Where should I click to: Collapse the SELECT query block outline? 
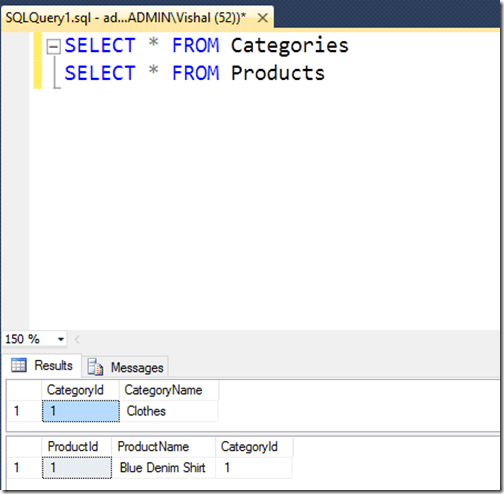53,46
